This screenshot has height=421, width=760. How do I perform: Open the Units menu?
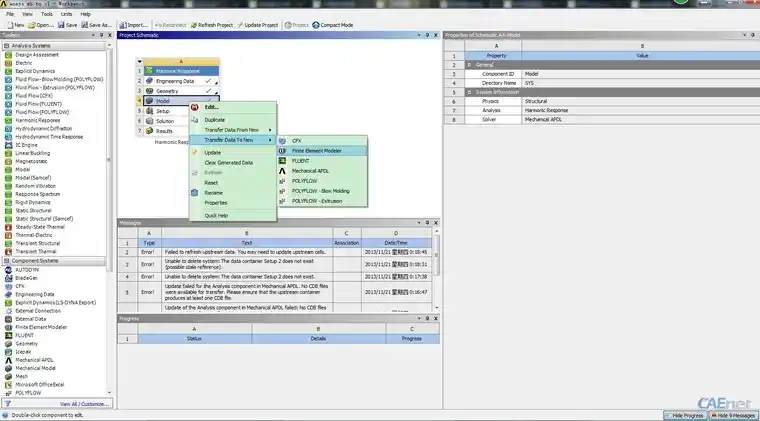pyautogui.click(x=66, y=14)
